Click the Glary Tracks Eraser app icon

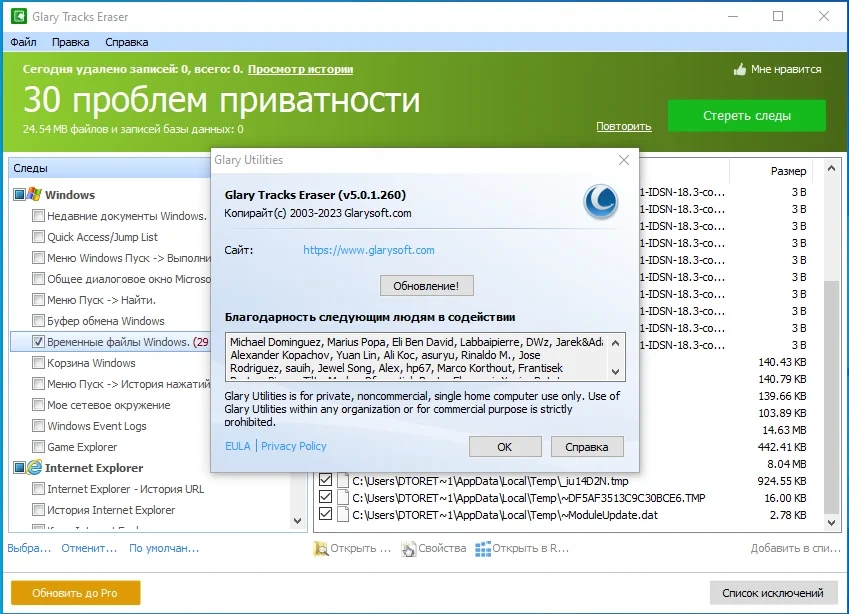click(x=18, y=16)
